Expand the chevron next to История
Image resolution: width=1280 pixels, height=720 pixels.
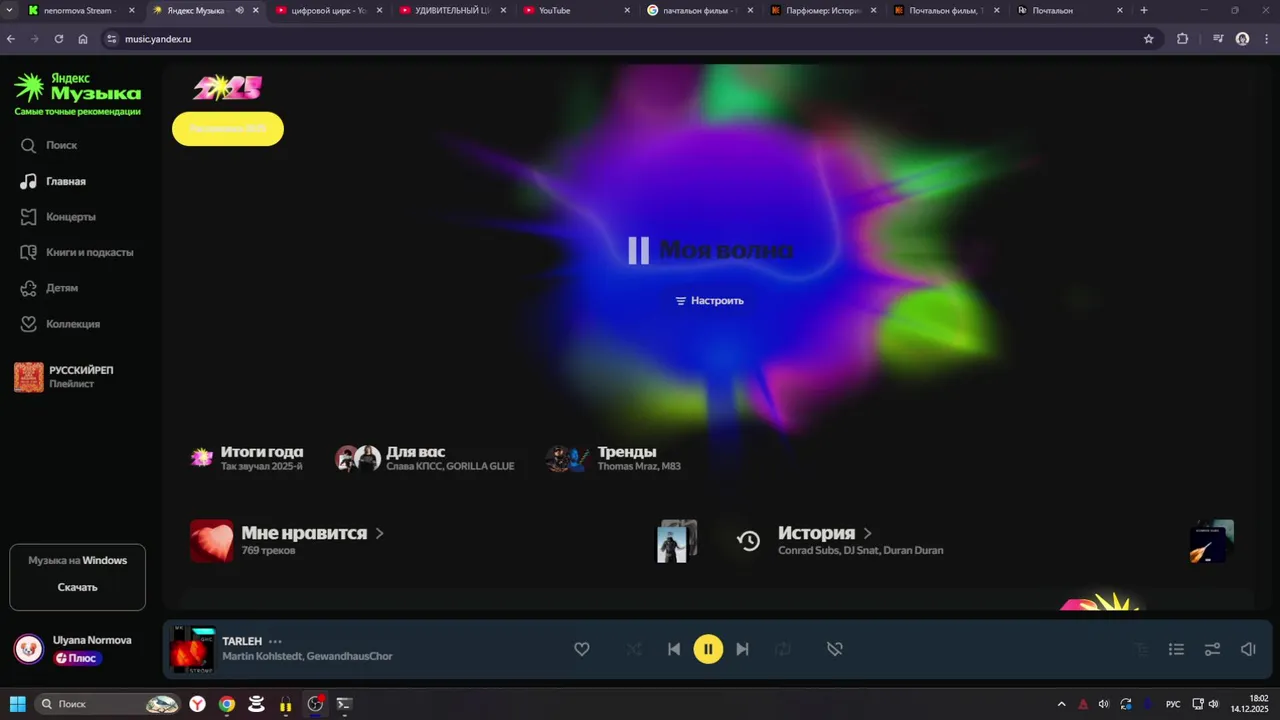[868, 533]
